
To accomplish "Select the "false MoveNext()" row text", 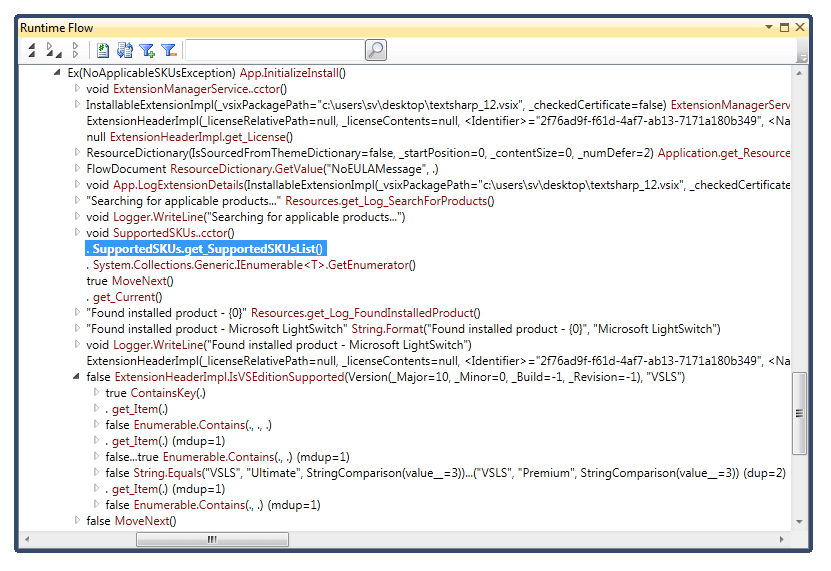I will [x=131, y=521].
